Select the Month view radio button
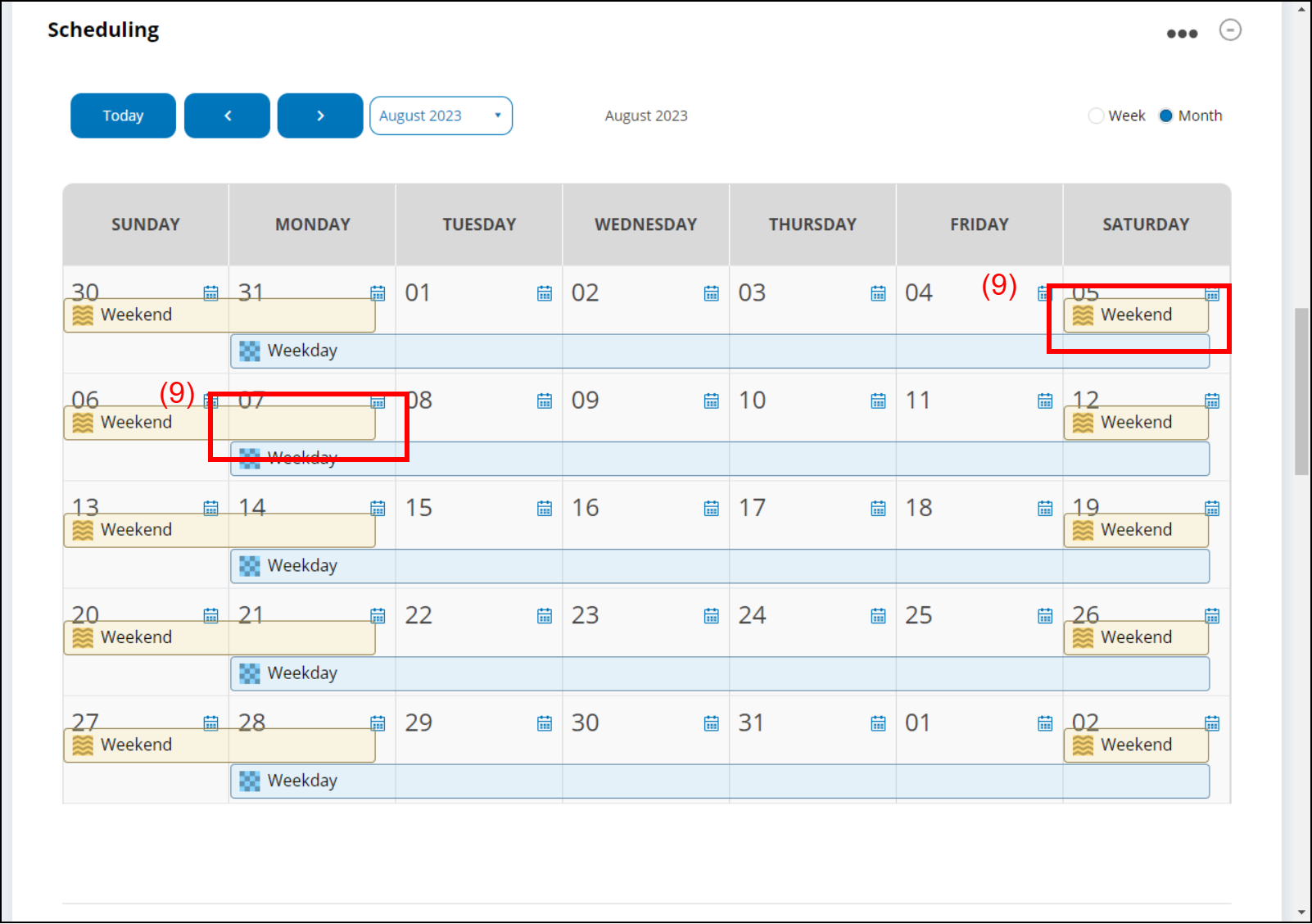The height and width of the screenshot is (924, 1312). pos(1165,115)
